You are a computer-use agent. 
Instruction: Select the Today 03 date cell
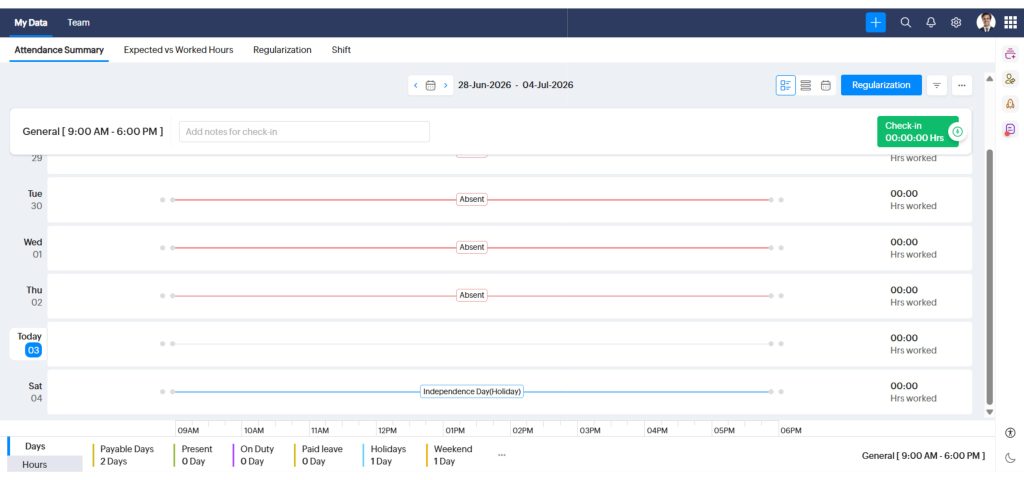pos(29,344)
